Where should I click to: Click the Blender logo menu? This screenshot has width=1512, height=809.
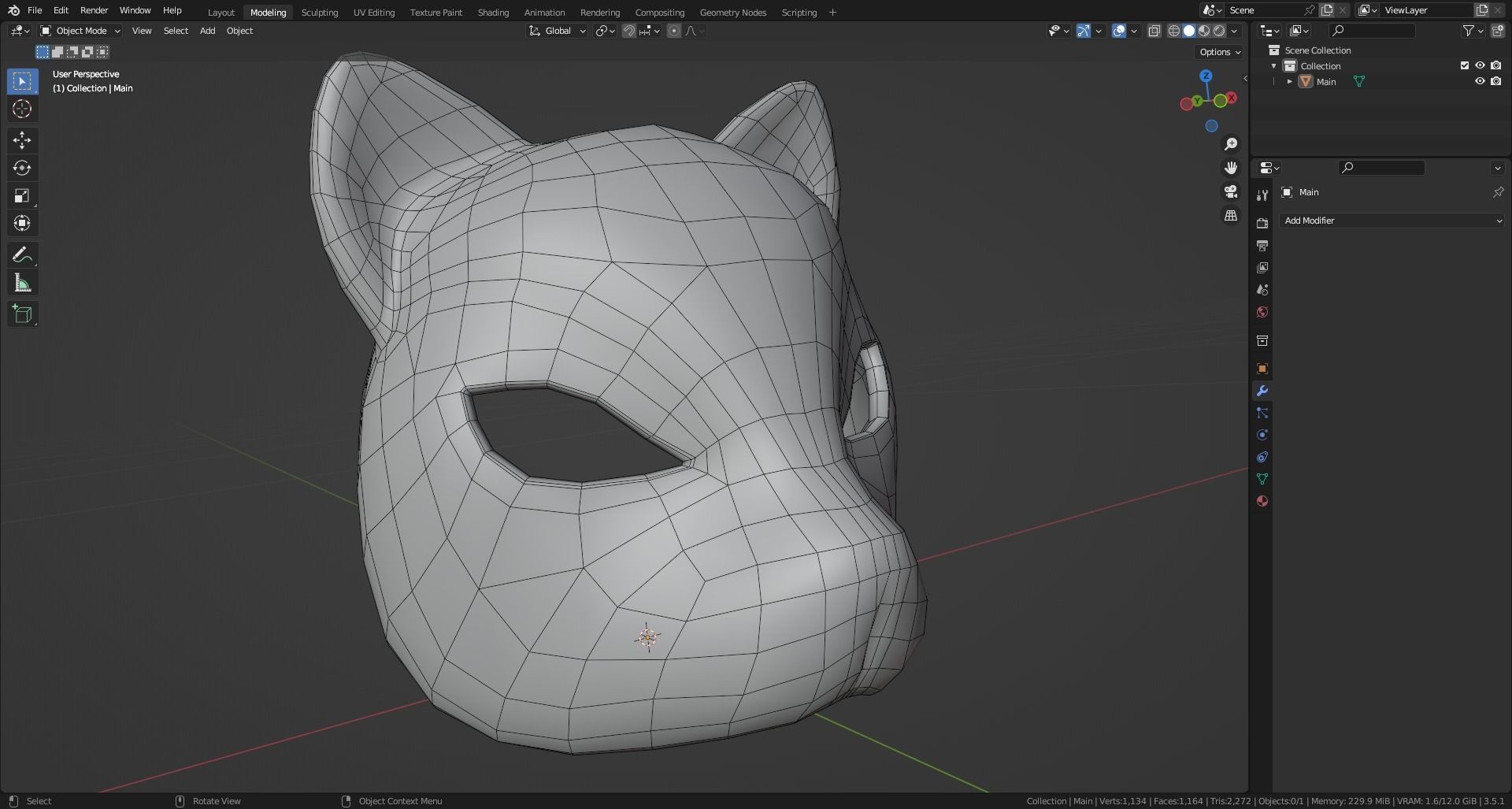[x=13, y=10]
